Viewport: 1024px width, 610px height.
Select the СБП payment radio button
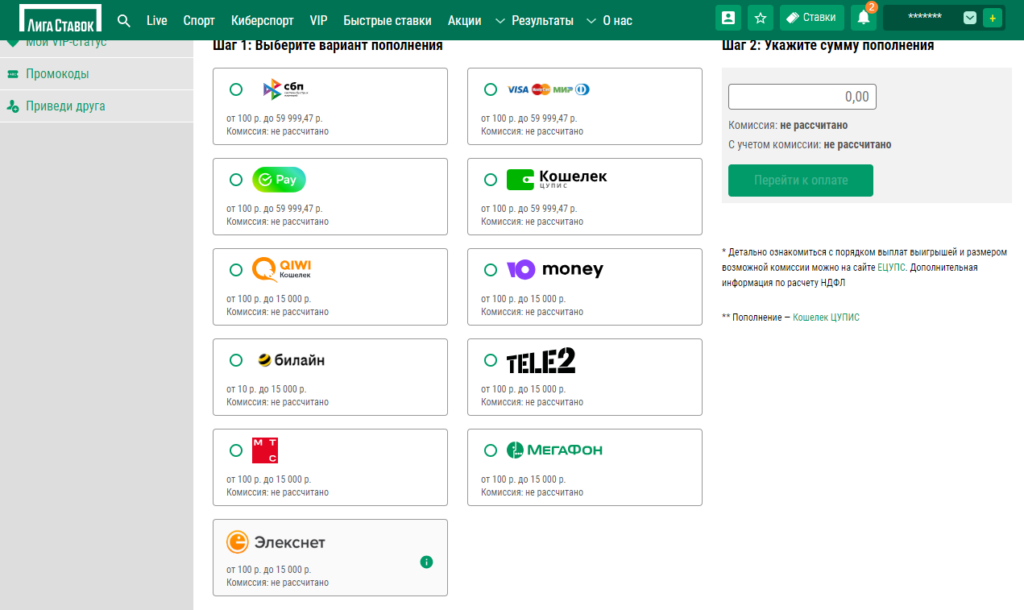(x=236, y=89)
